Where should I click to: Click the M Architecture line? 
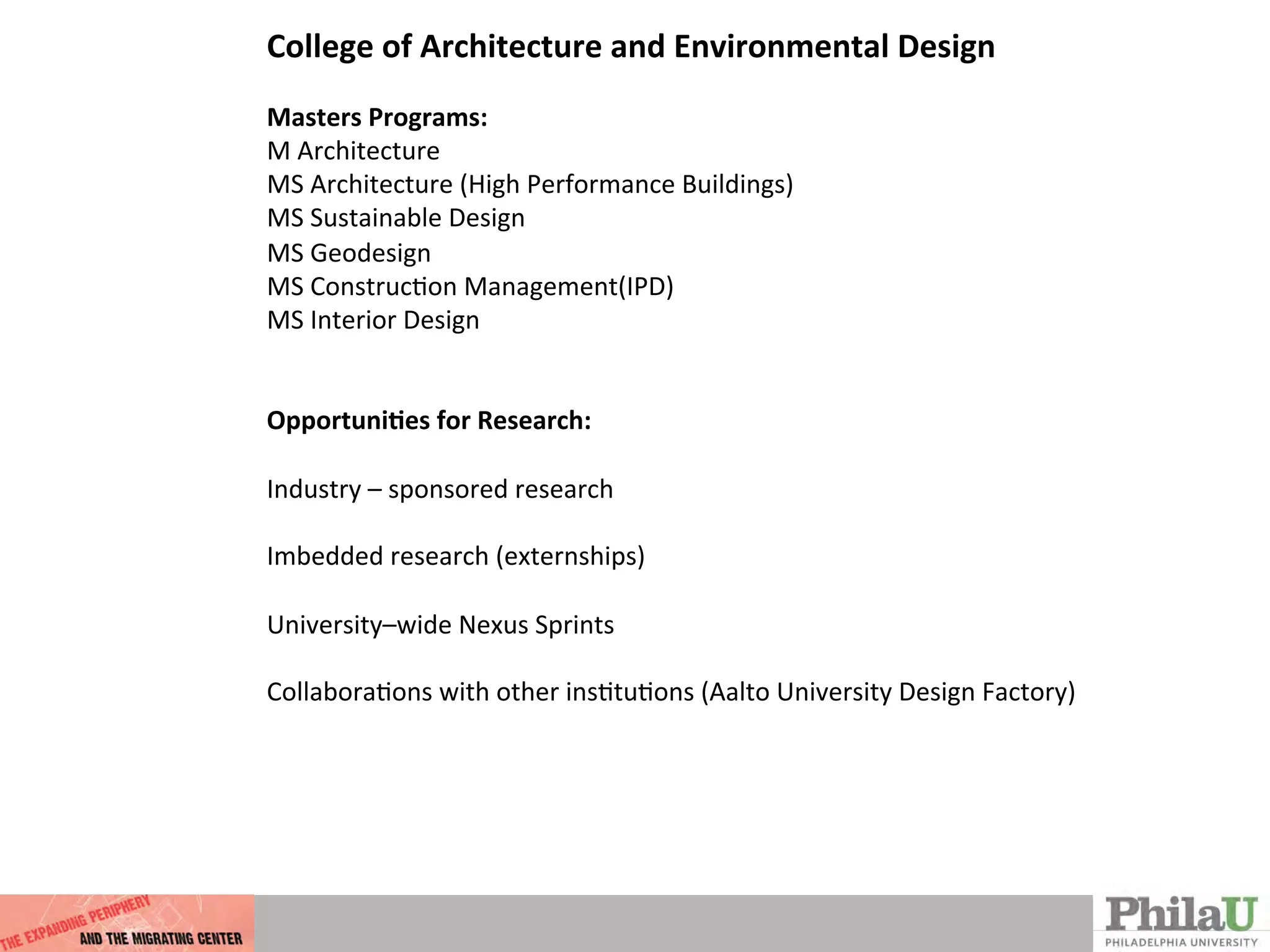[x=353, y=151]
